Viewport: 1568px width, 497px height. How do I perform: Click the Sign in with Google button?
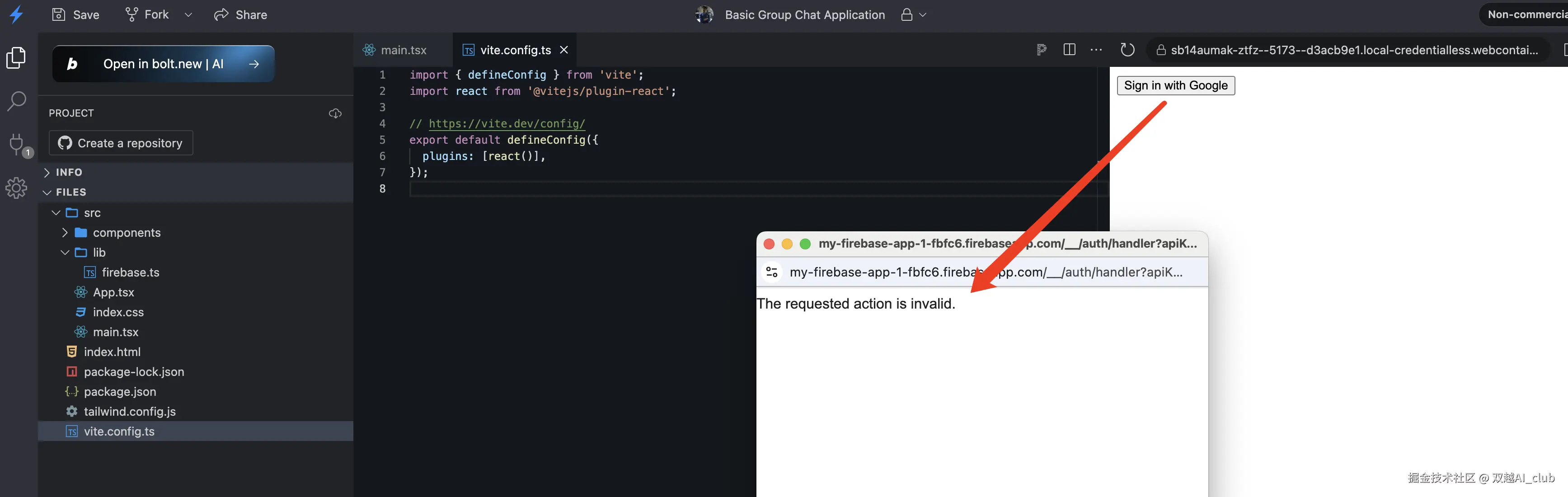pos(1175,86)
